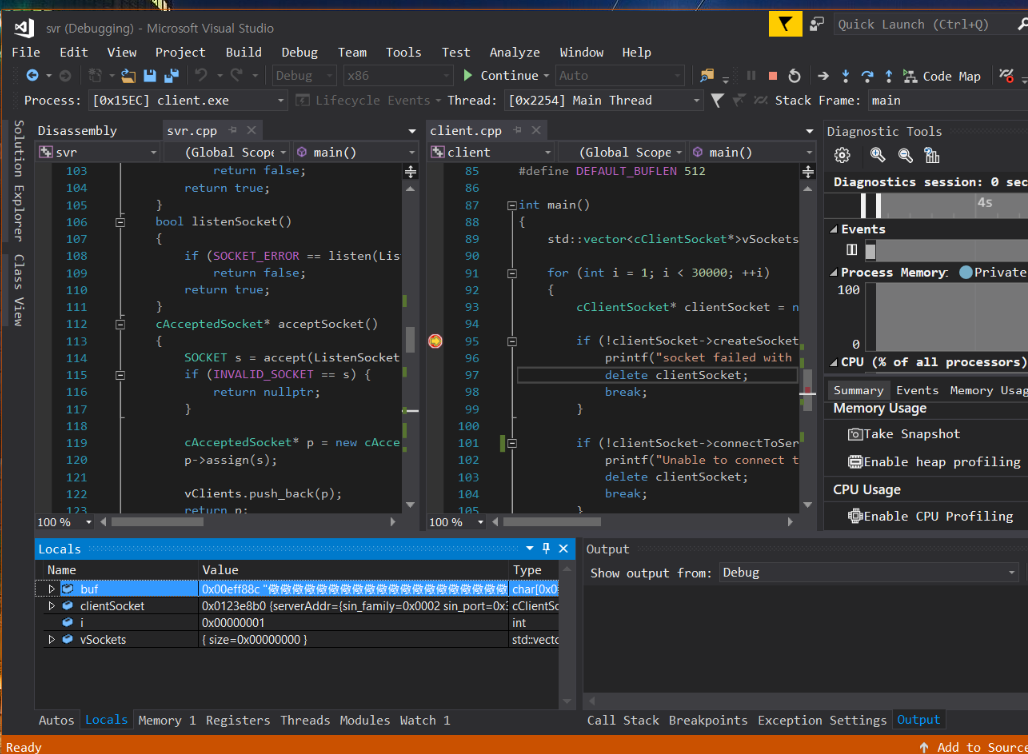
Task: Click the notifications flag icon
Action: click(785, 24)
